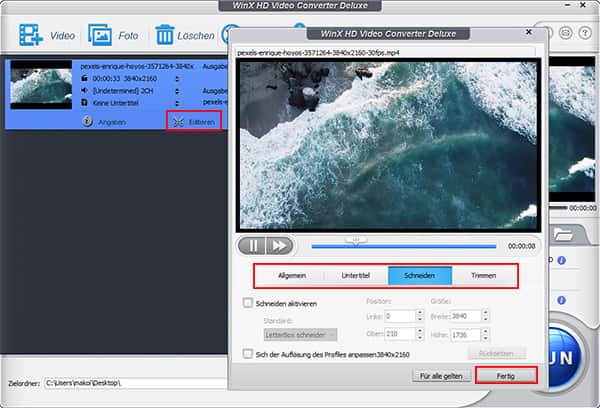
Task: Click the 00:00:33 3840x2160 duration text
Action: point(125,78)
